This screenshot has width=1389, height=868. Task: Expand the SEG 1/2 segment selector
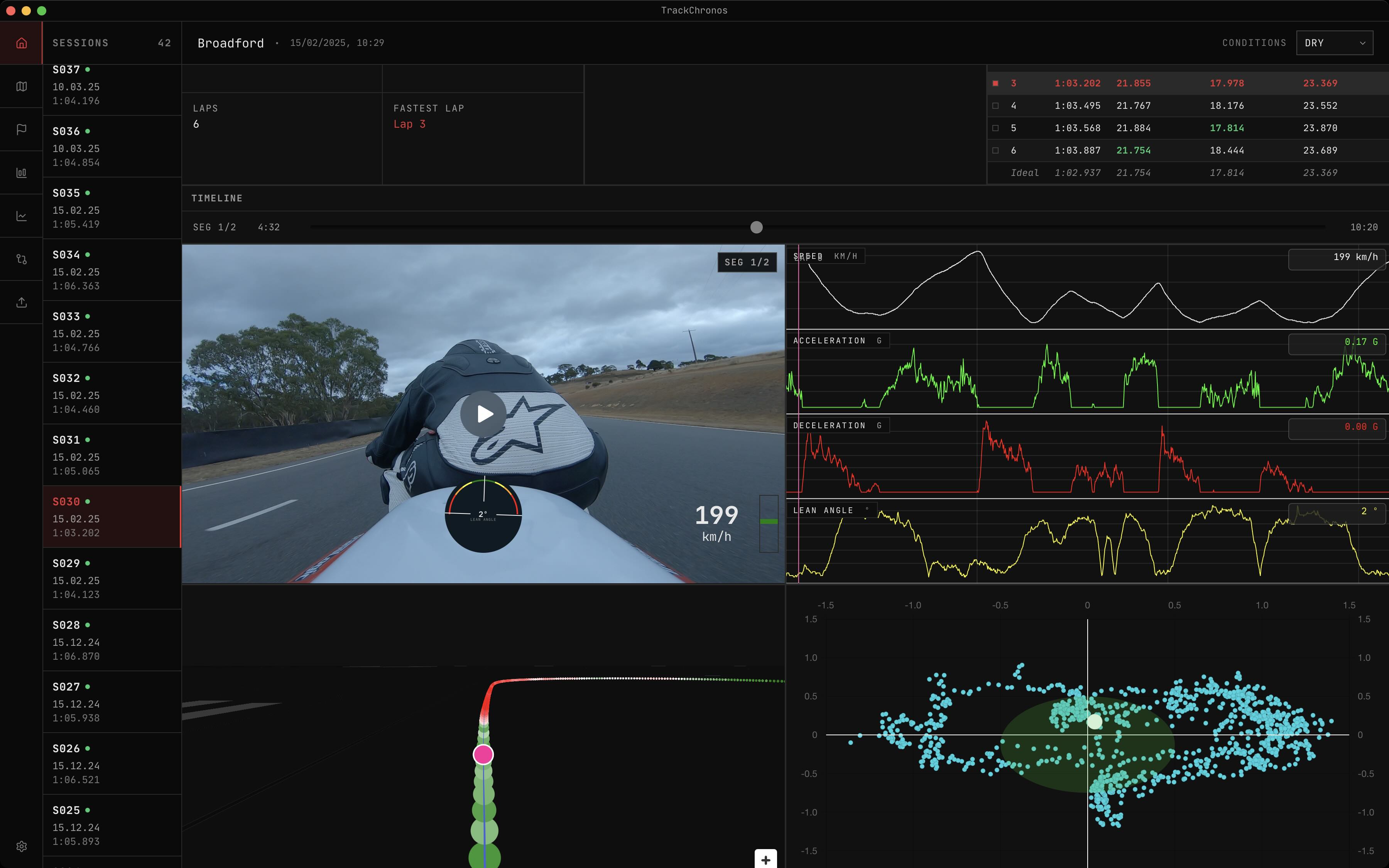[747, 262]
